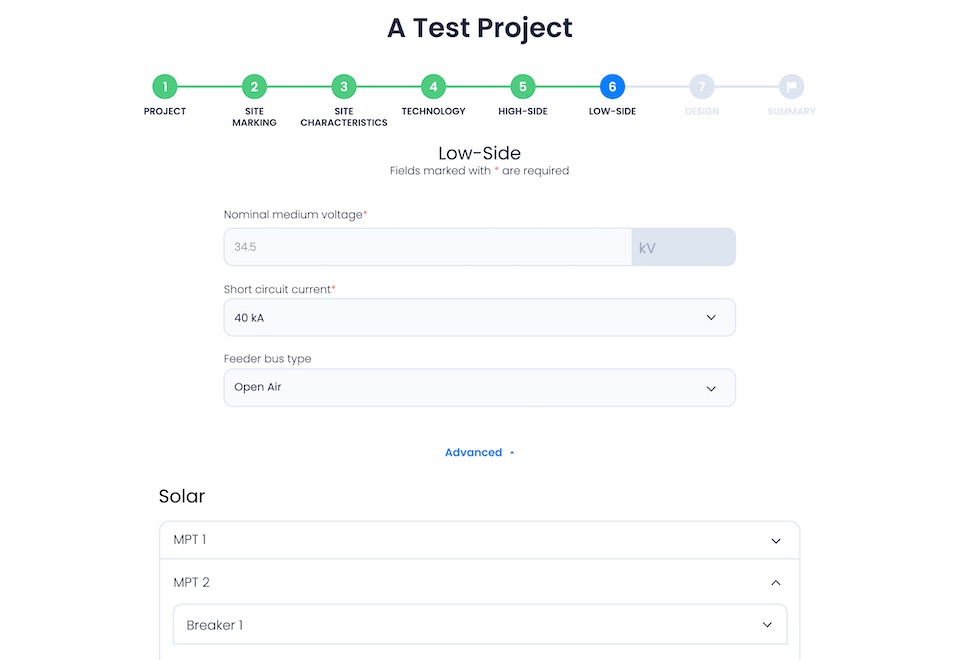The height and width of the screenshot is (660, 960).
Task: Select step 3 Site Characteristics circle
Action: click(343, 86)
